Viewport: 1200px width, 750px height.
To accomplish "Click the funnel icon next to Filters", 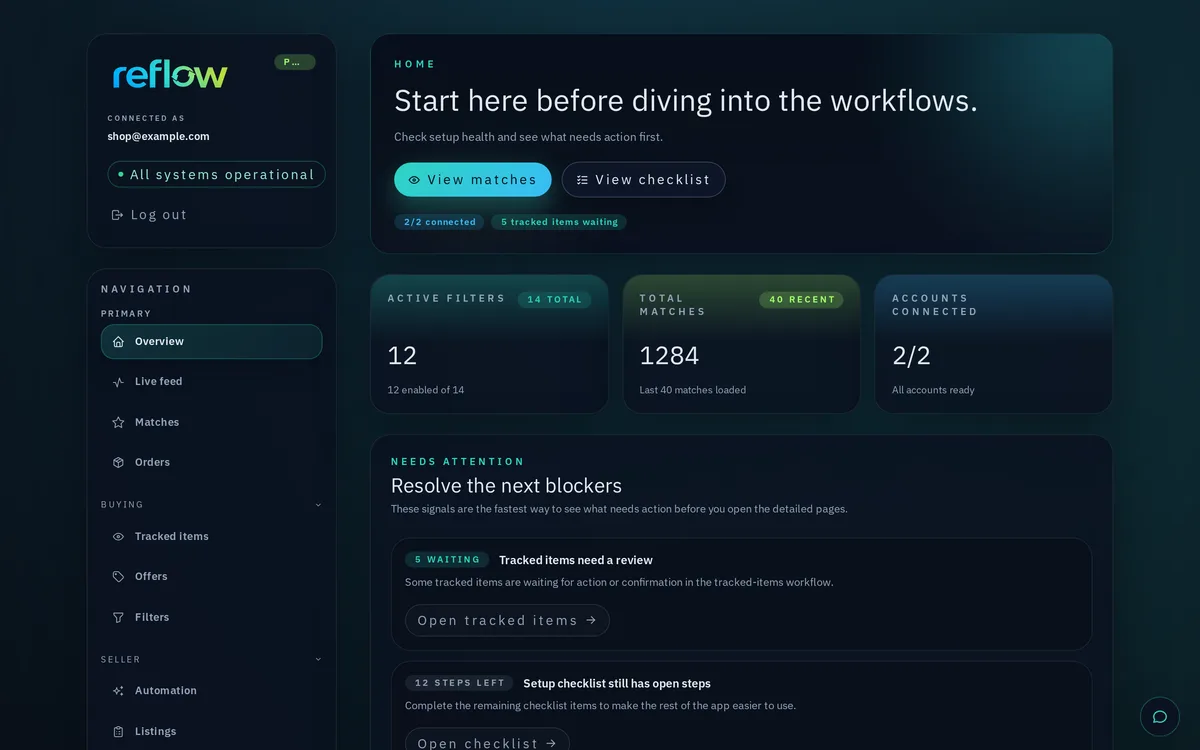I will point(118,618).
